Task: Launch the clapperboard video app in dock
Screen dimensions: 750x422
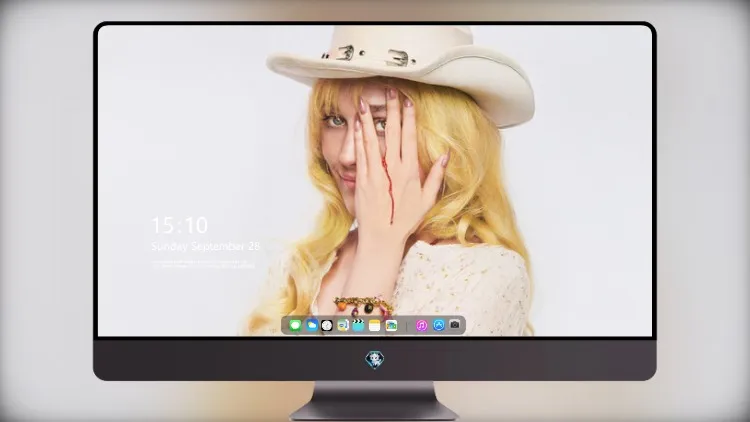Action: (358, 325)
